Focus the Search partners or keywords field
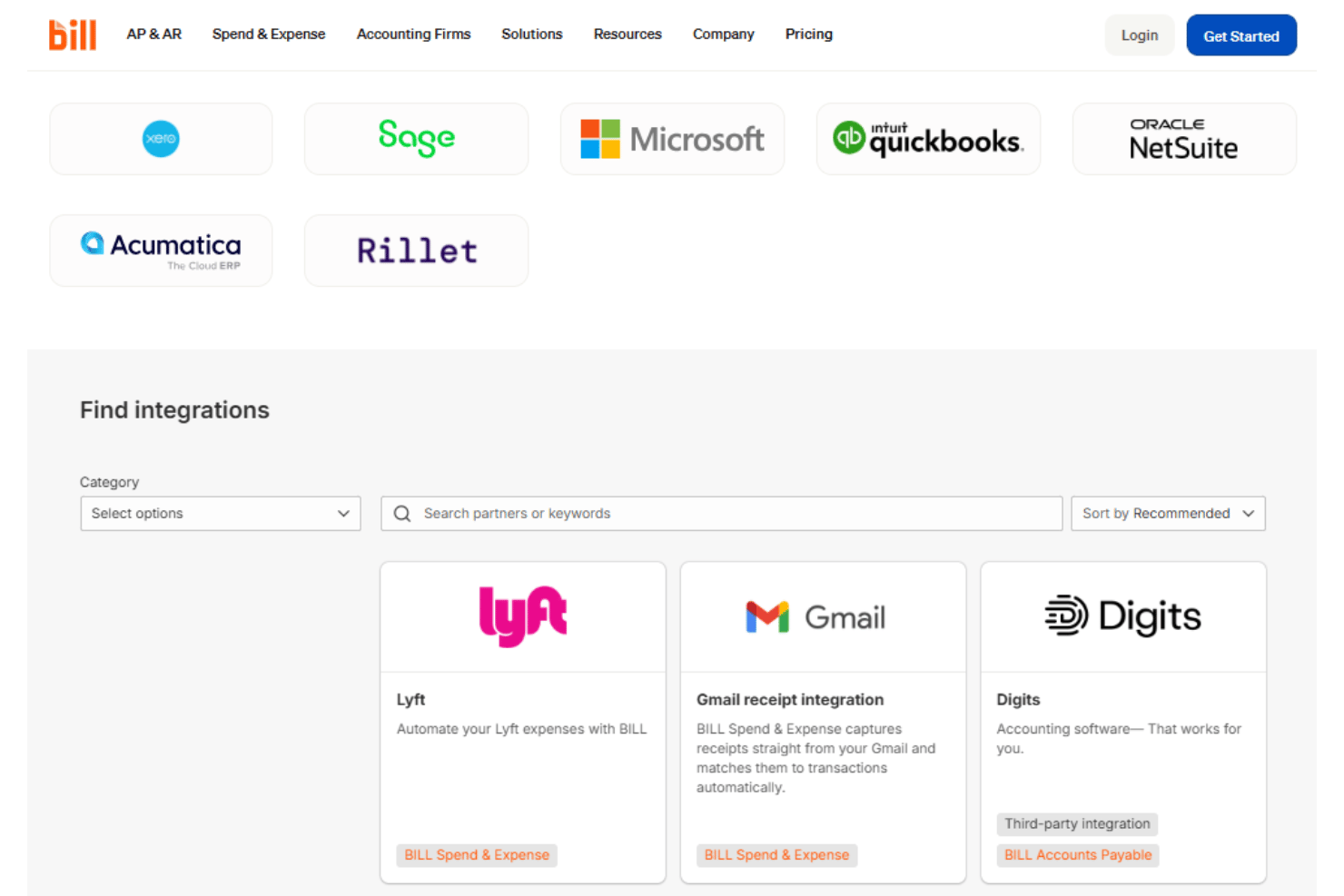 722,514
